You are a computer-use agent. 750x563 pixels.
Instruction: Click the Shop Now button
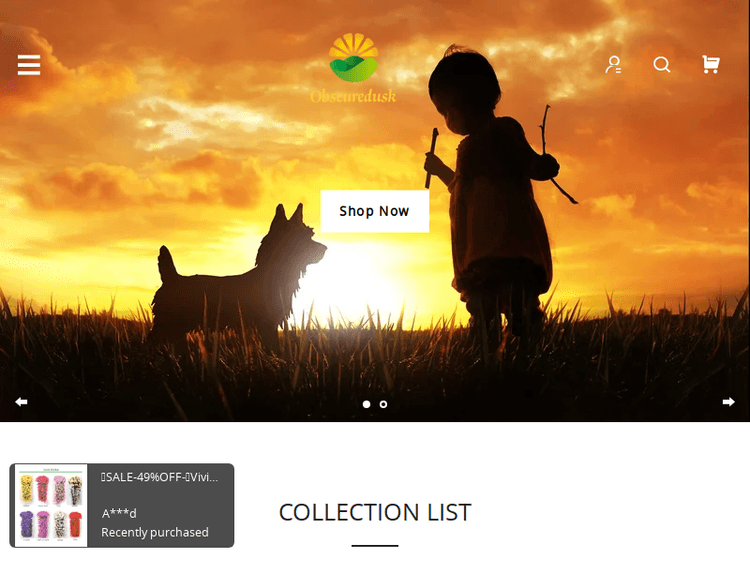pyautogui.click(x=375, y=211)
